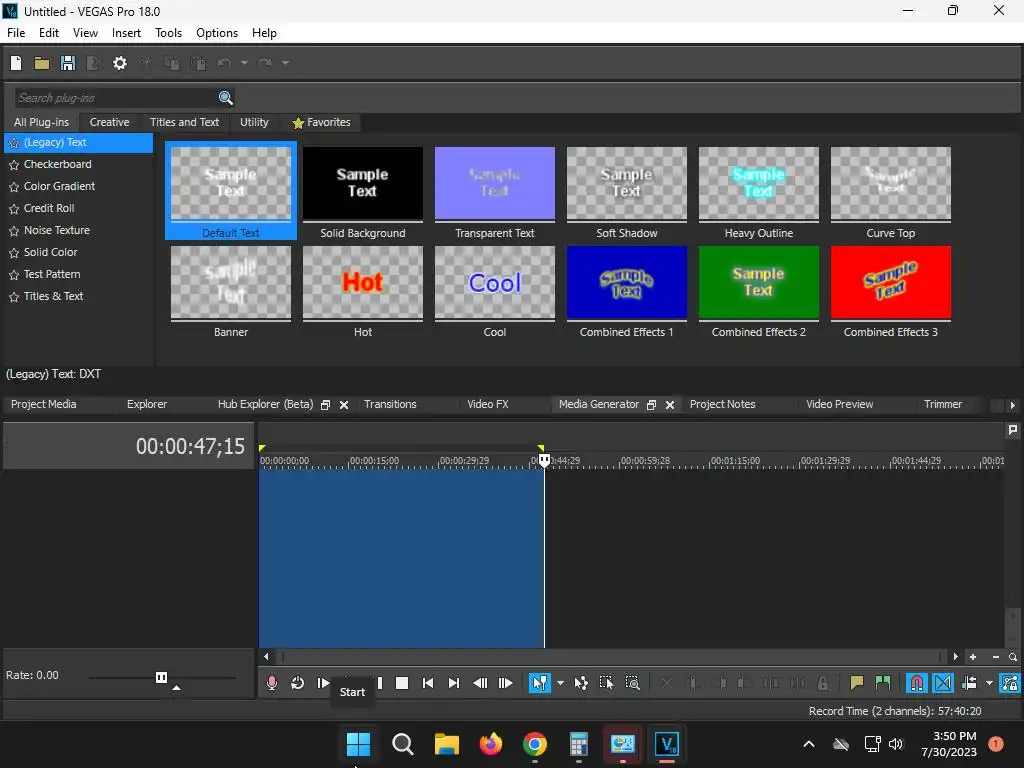
Task: Favorite the Test Pattern generator star
Action: 14,275
